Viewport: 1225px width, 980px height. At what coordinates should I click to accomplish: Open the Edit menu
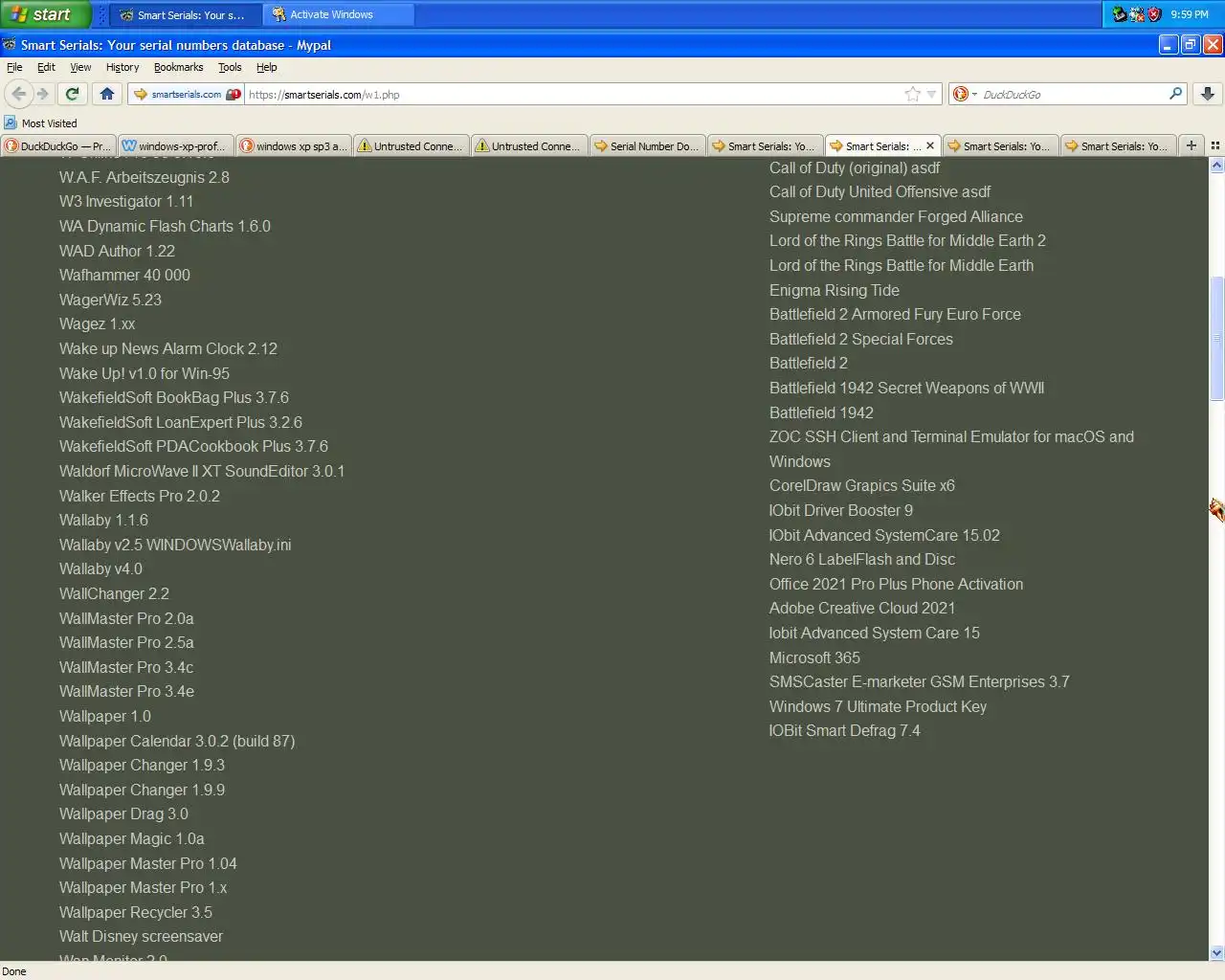click(46, 67)
